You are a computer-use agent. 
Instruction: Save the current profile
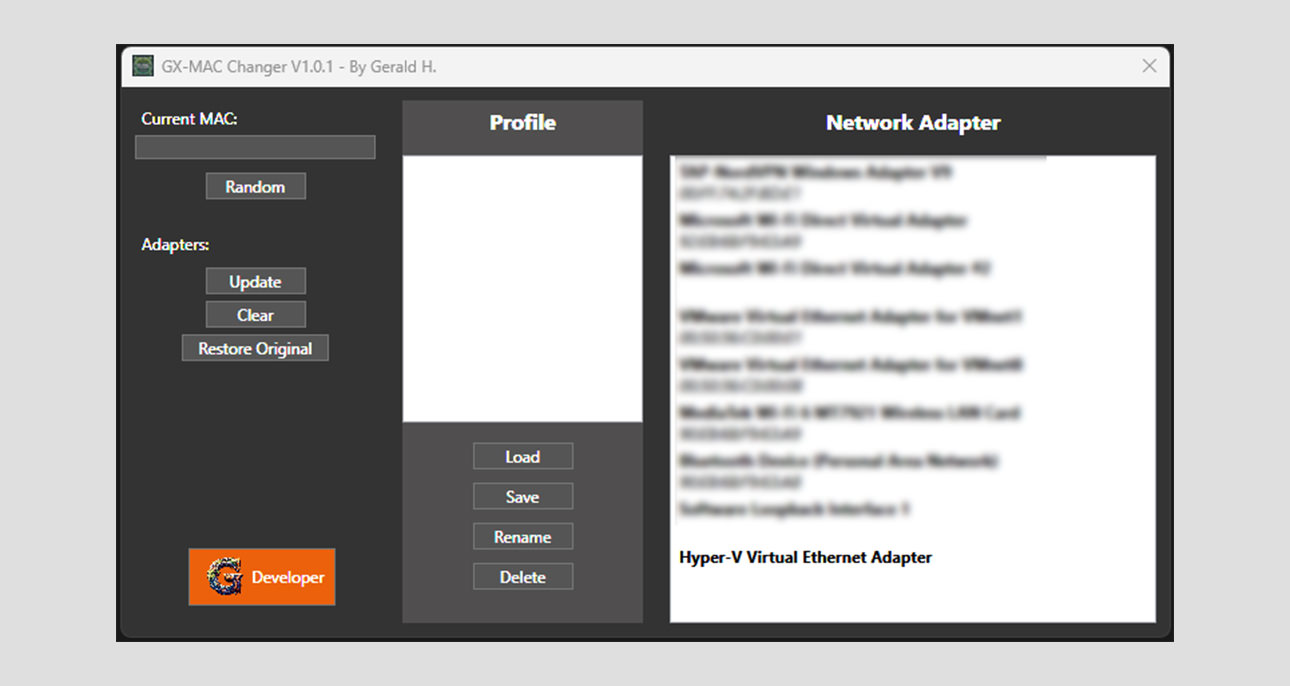pyautogui.click(x=522, y=497)
